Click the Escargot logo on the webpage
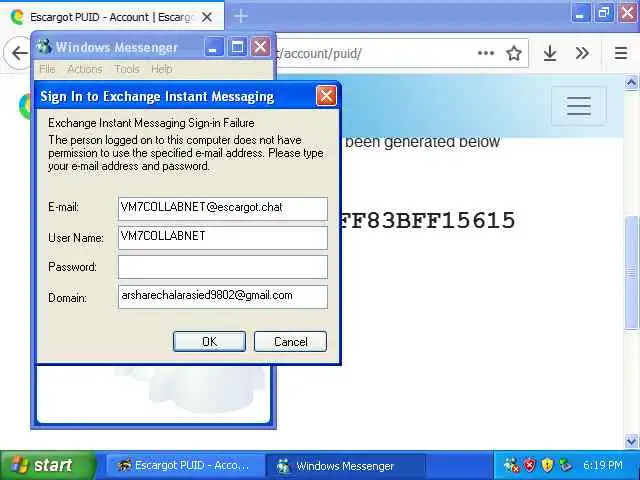The height and width of the screenshot is (480, 640). coord(26,106)
